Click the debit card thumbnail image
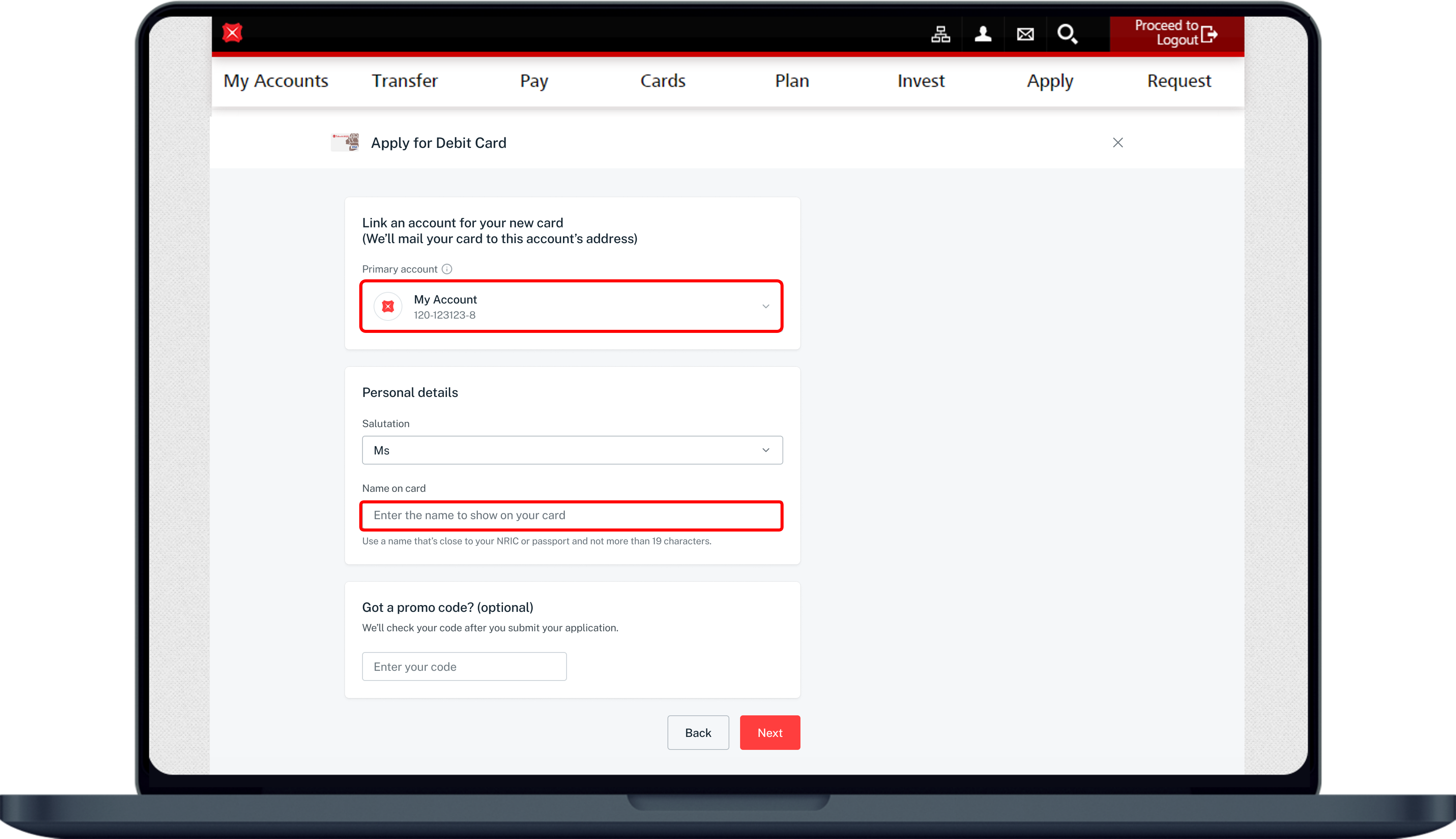The width and height of the screenshot is (1456, 839). (346, 142)
